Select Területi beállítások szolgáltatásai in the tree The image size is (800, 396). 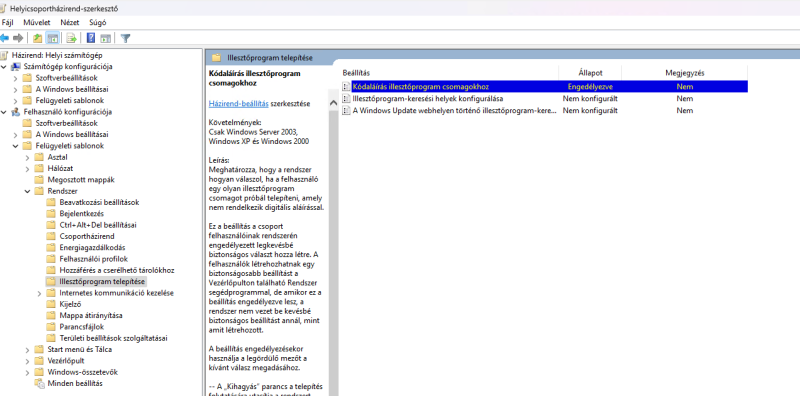pyautogui.click(x=113, y=338)
